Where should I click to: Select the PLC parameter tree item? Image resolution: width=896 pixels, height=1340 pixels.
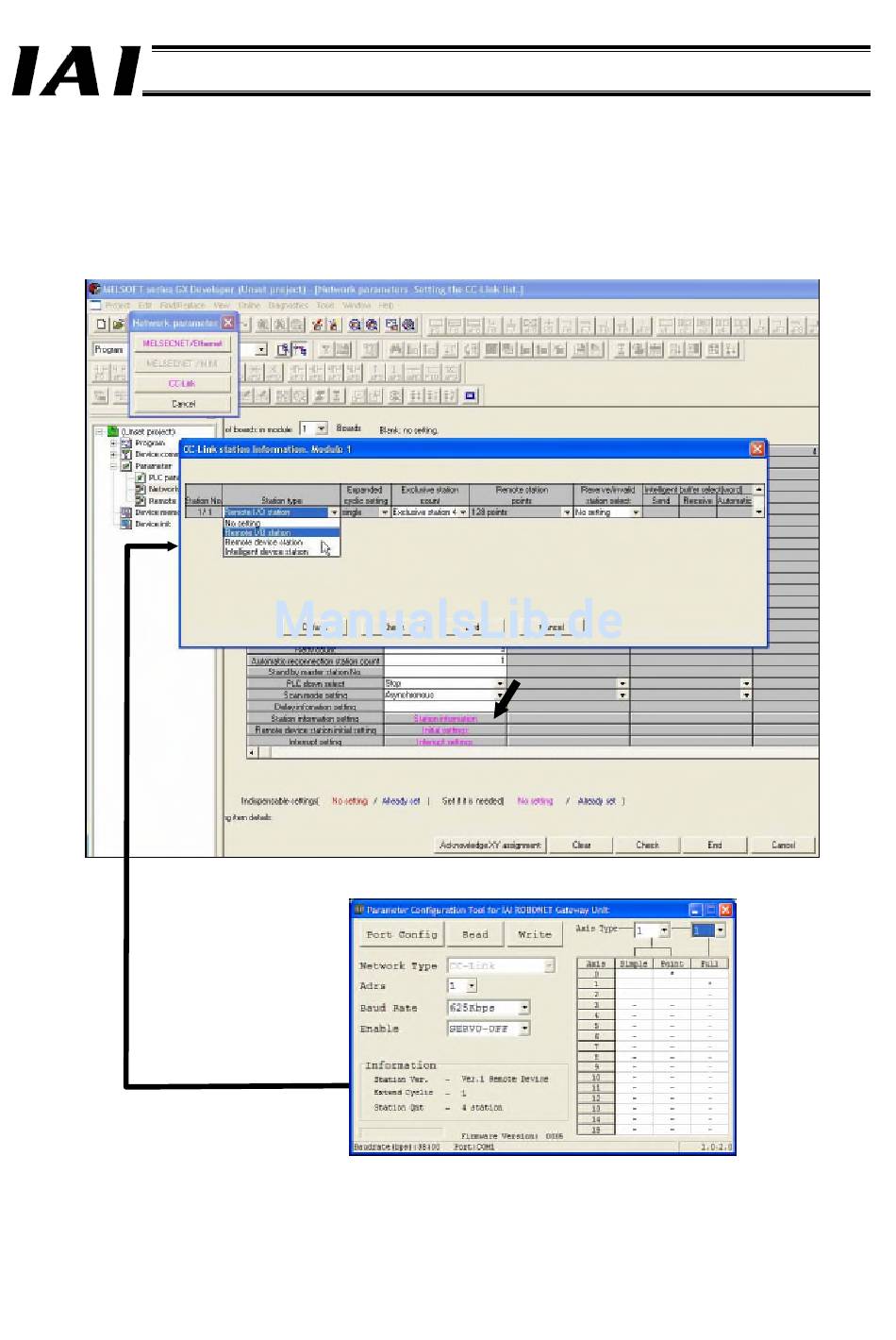click(163, 477)
